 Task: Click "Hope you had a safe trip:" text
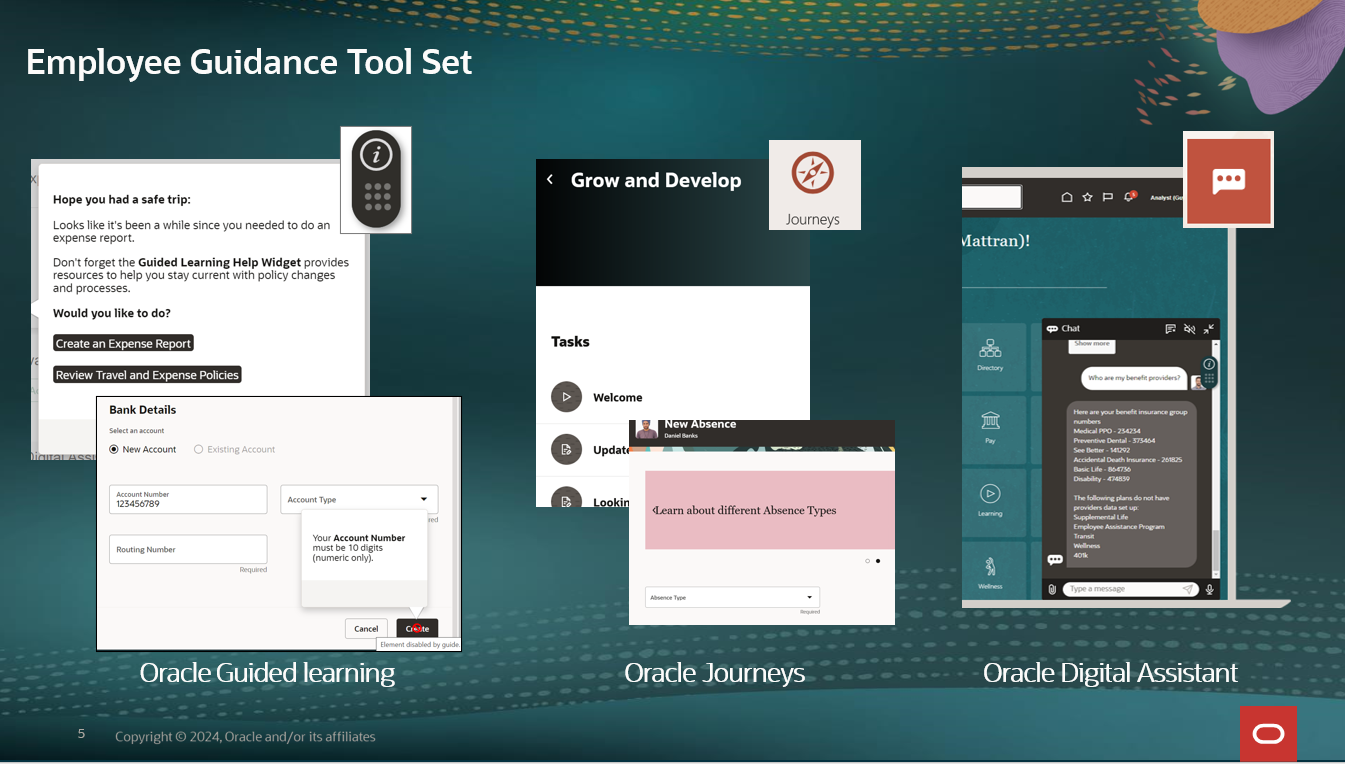(121, 200)
